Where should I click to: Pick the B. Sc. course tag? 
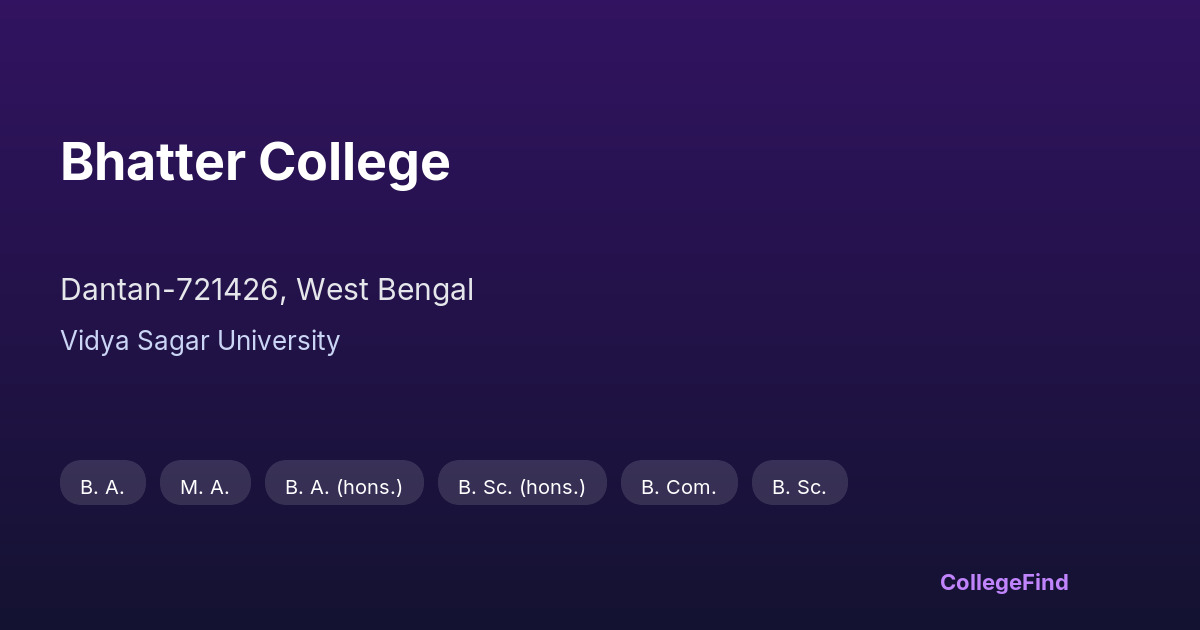[x=799, y=487]
